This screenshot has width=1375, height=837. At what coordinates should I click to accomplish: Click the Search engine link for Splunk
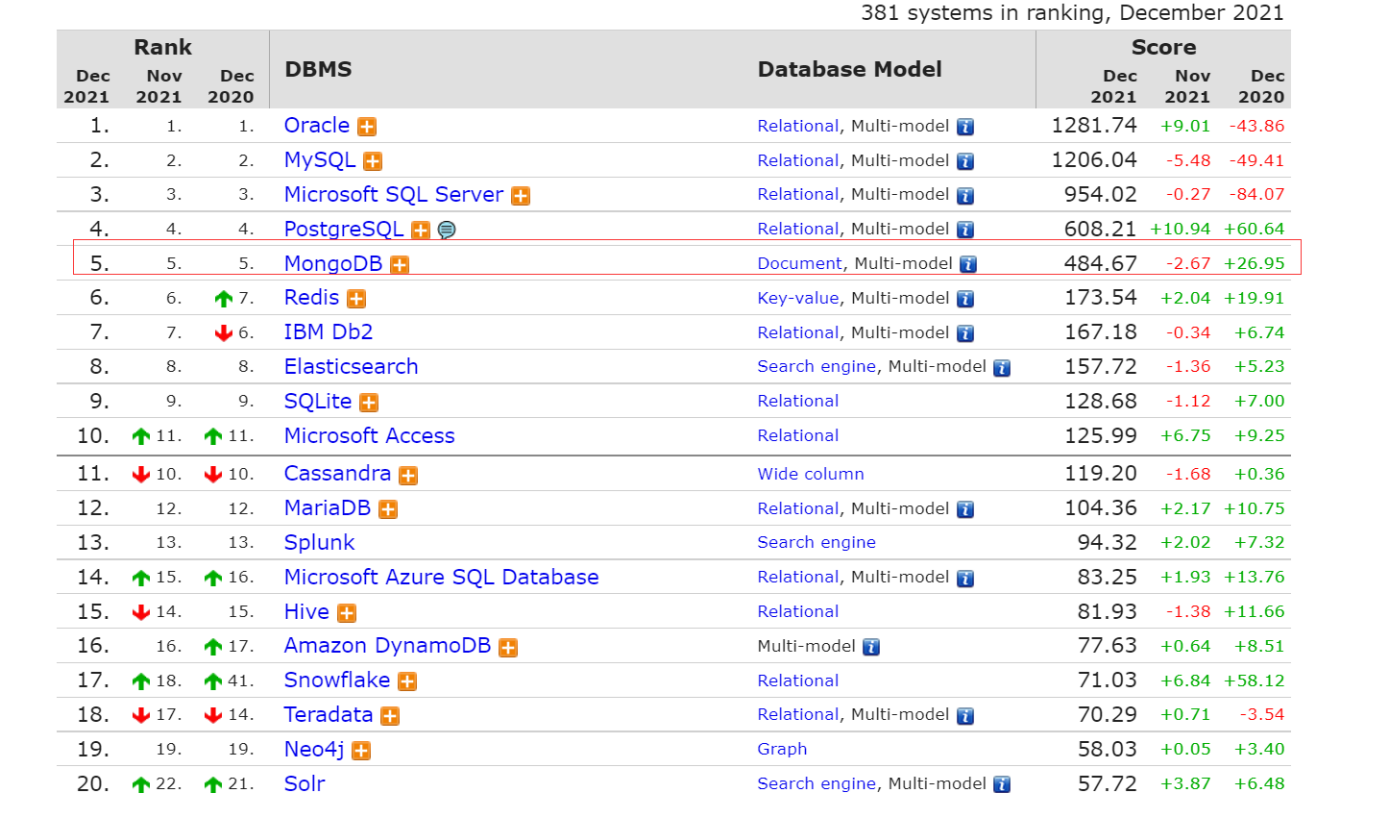pyautogui.click(x=816, y=542)
